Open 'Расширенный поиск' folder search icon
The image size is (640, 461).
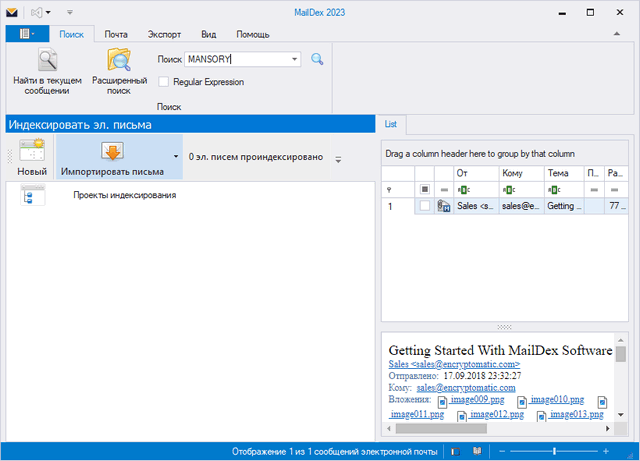coord(119,60)
